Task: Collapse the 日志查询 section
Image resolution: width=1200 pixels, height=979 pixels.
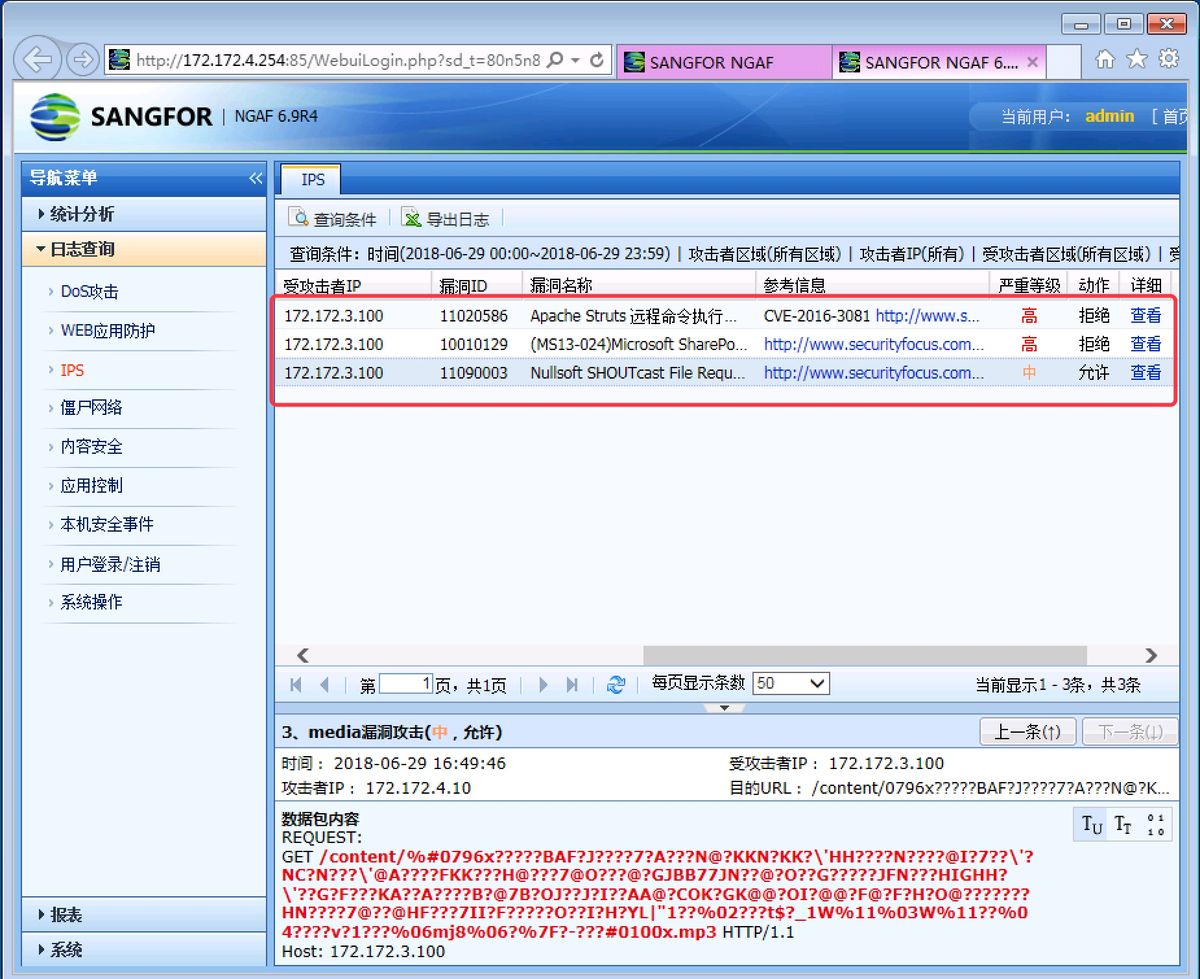Action: 144,249
